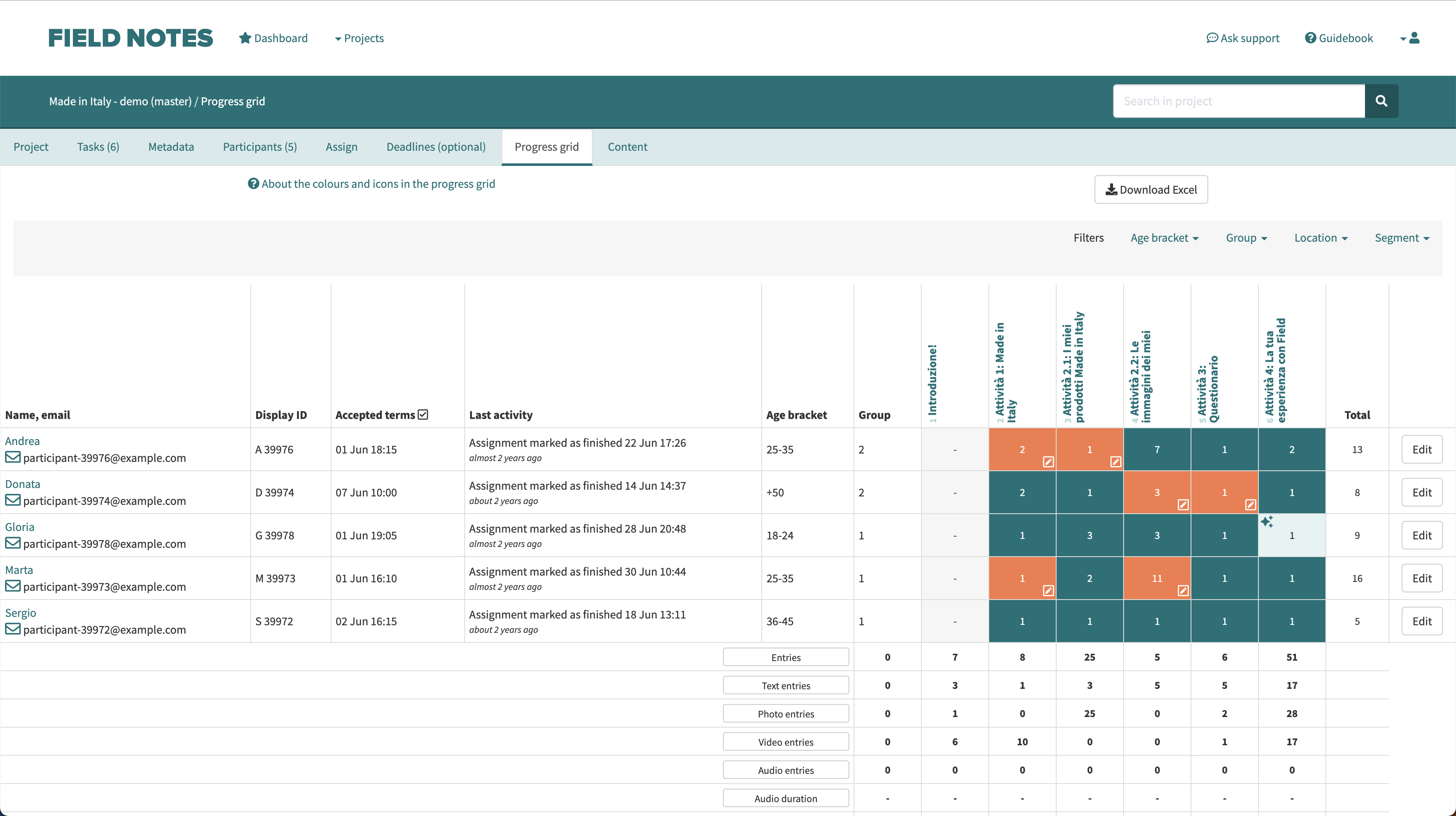Click the user account icon top right
Image resolution: width=1456 pixels, height=816 pixels.
tap(1415, 38)
